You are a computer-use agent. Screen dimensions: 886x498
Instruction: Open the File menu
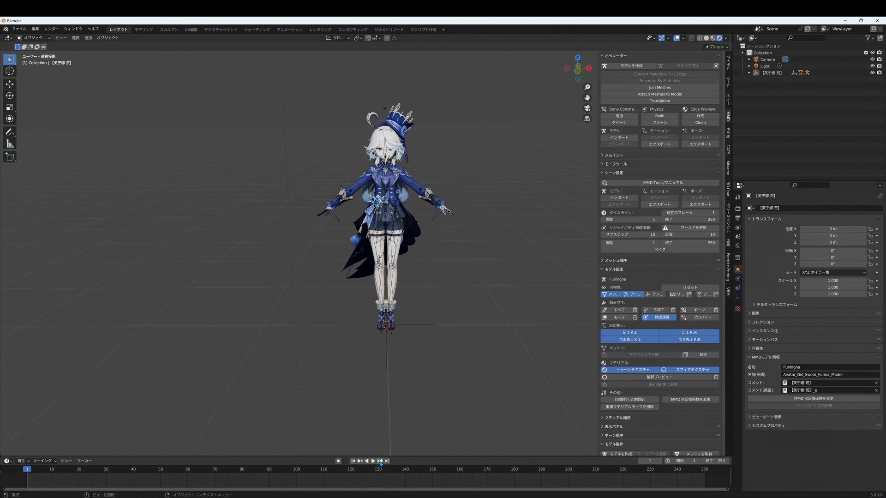[19, 29]
